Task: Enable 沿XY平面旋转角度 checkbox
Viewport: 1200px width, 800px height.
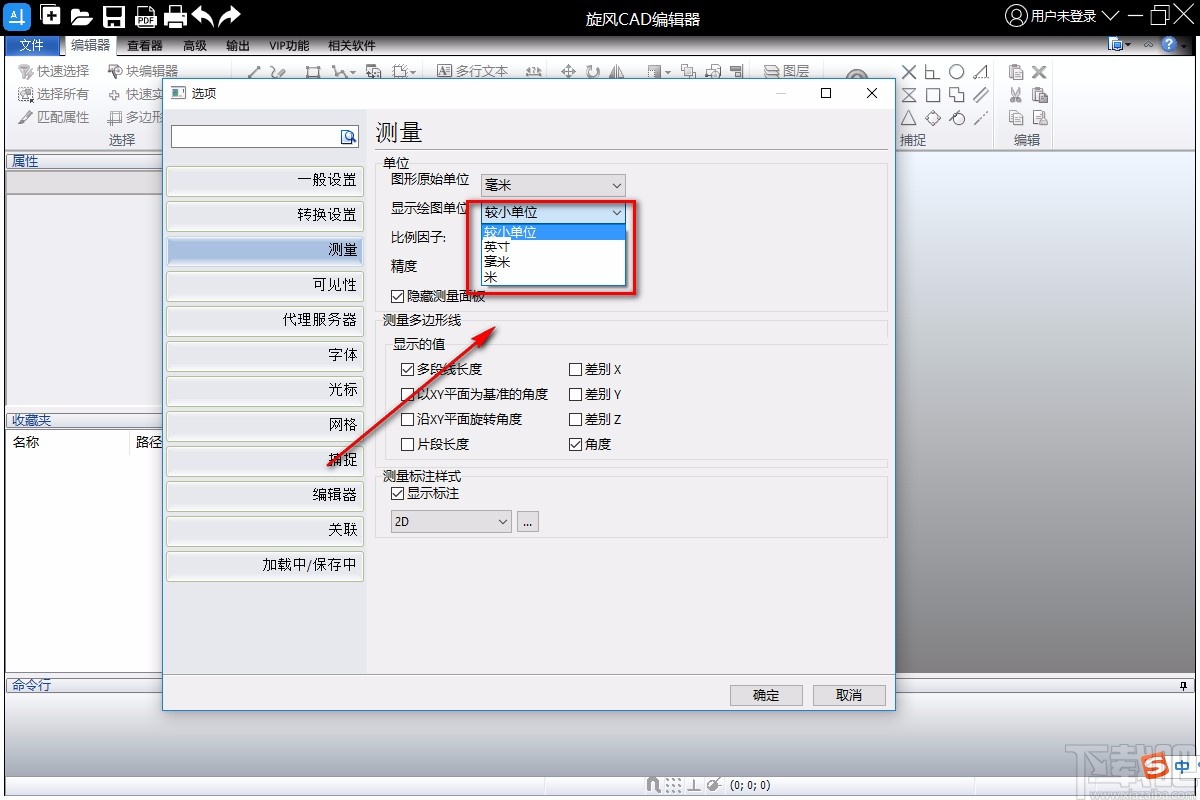Action: pos(408,419)
